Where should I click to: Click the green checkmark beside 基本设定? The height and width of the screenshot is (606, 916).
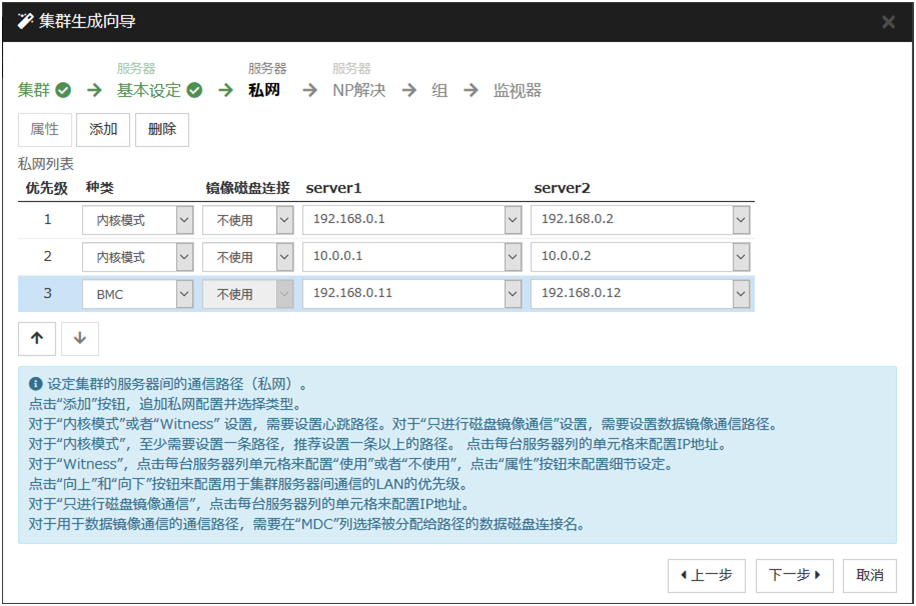point(195,91)
